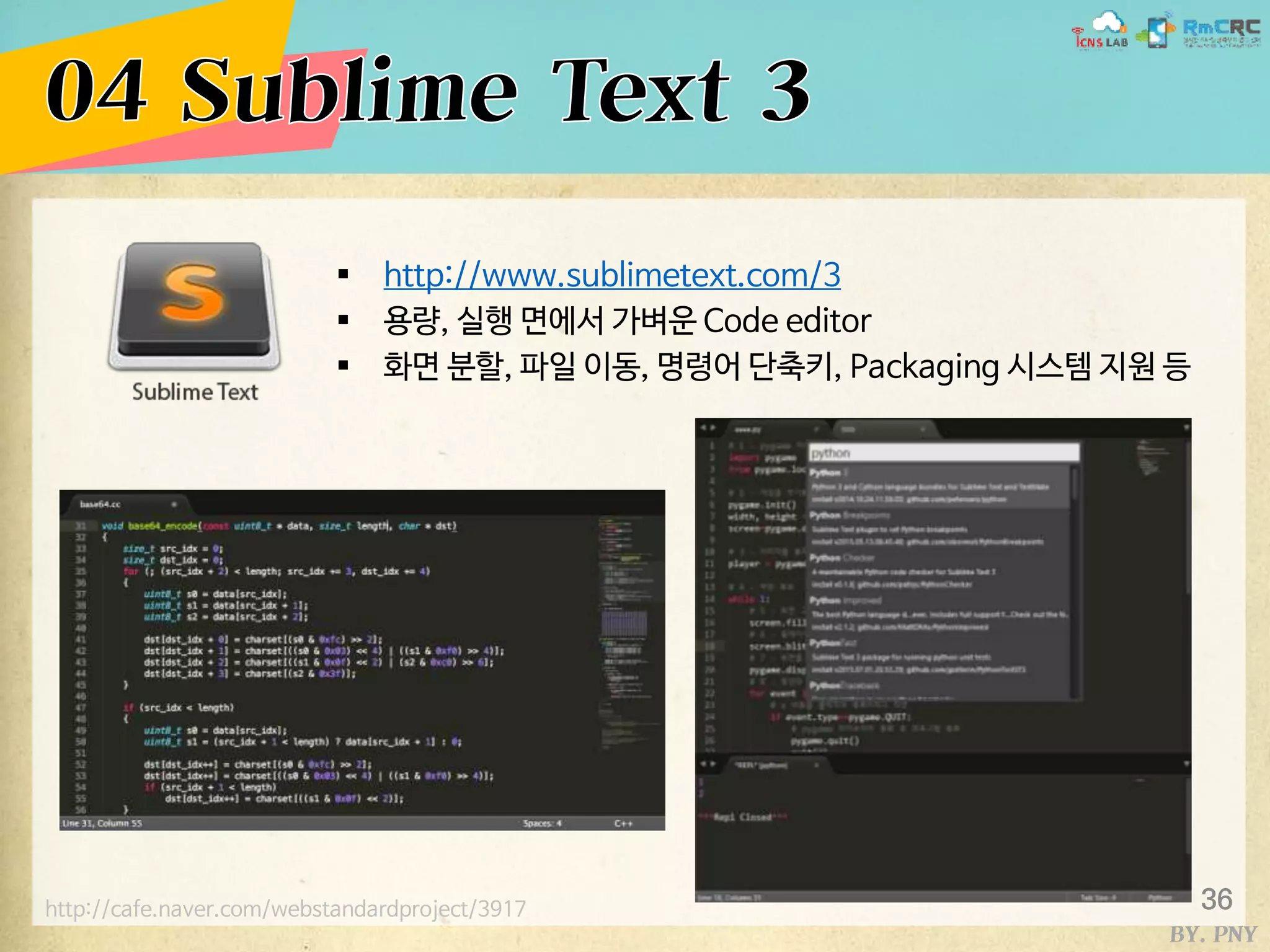The width and height of the screenshot is (1270, 952).
Task: Select the Python Breakpoints package entry
Action: (939, 528)
